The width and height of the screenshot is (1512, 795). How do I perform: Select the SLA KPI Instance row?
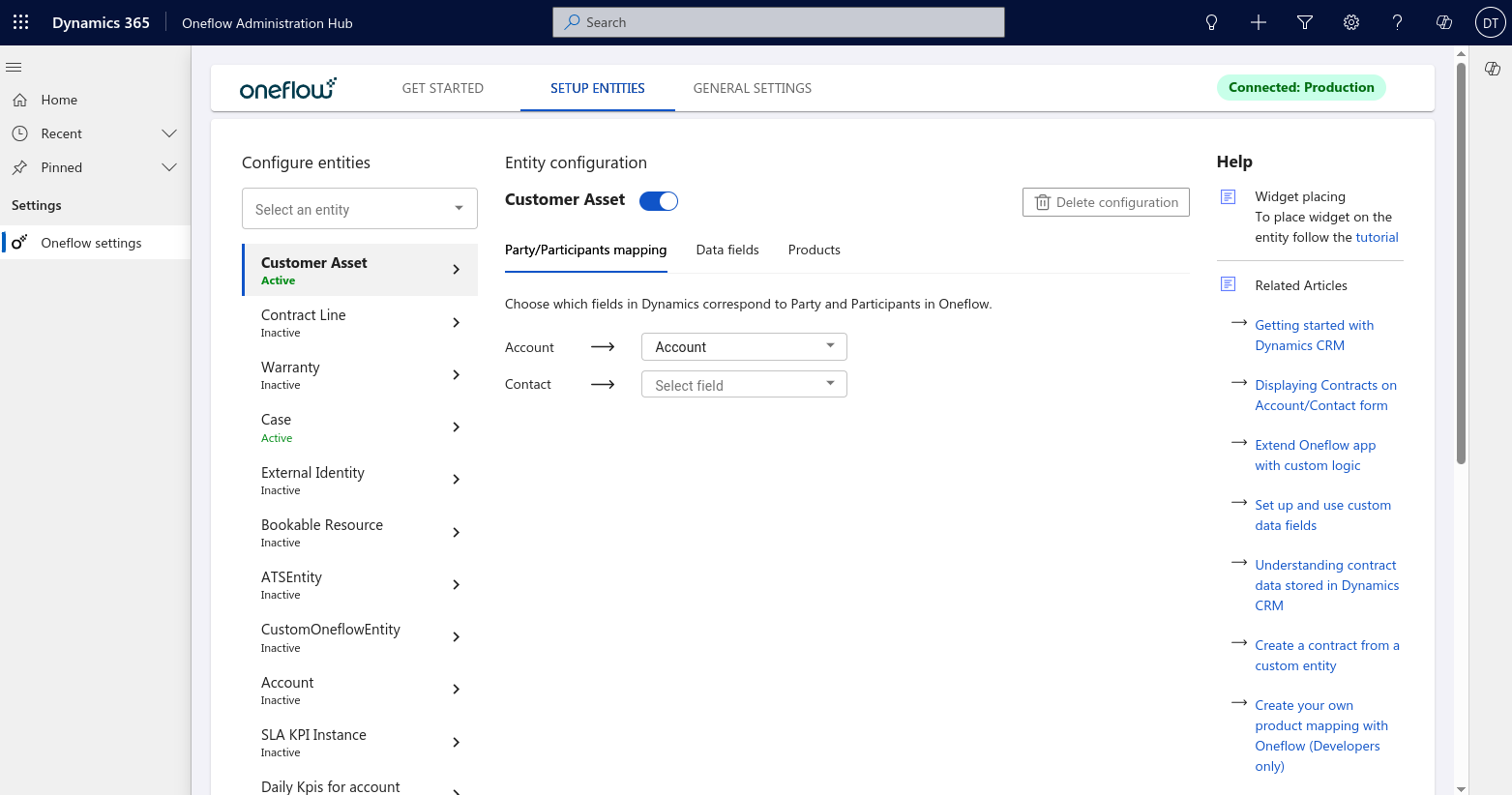click(x=360, y=742)
